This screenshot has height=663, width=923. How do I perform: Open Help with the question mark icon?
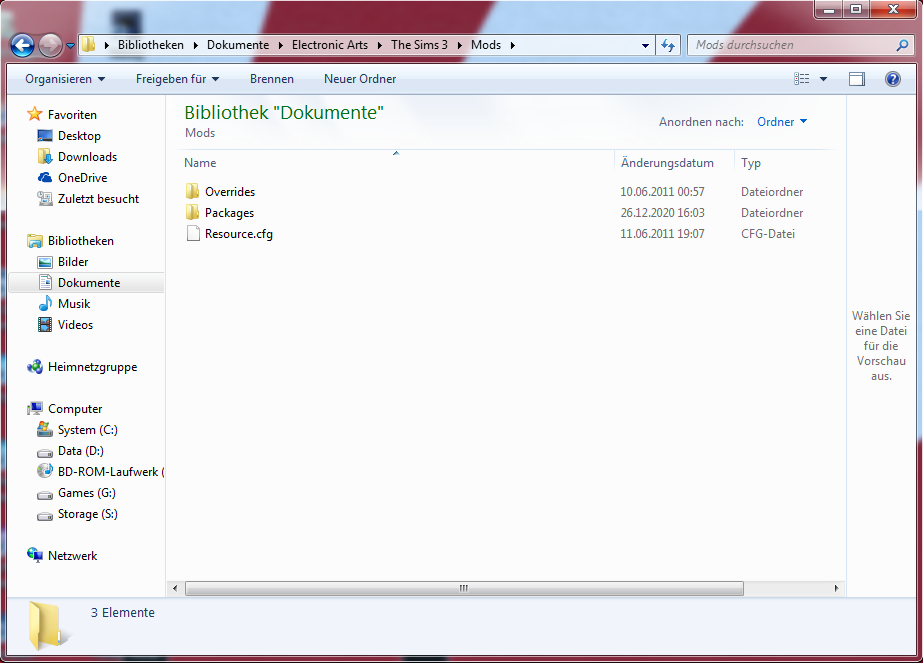[892, 79]
